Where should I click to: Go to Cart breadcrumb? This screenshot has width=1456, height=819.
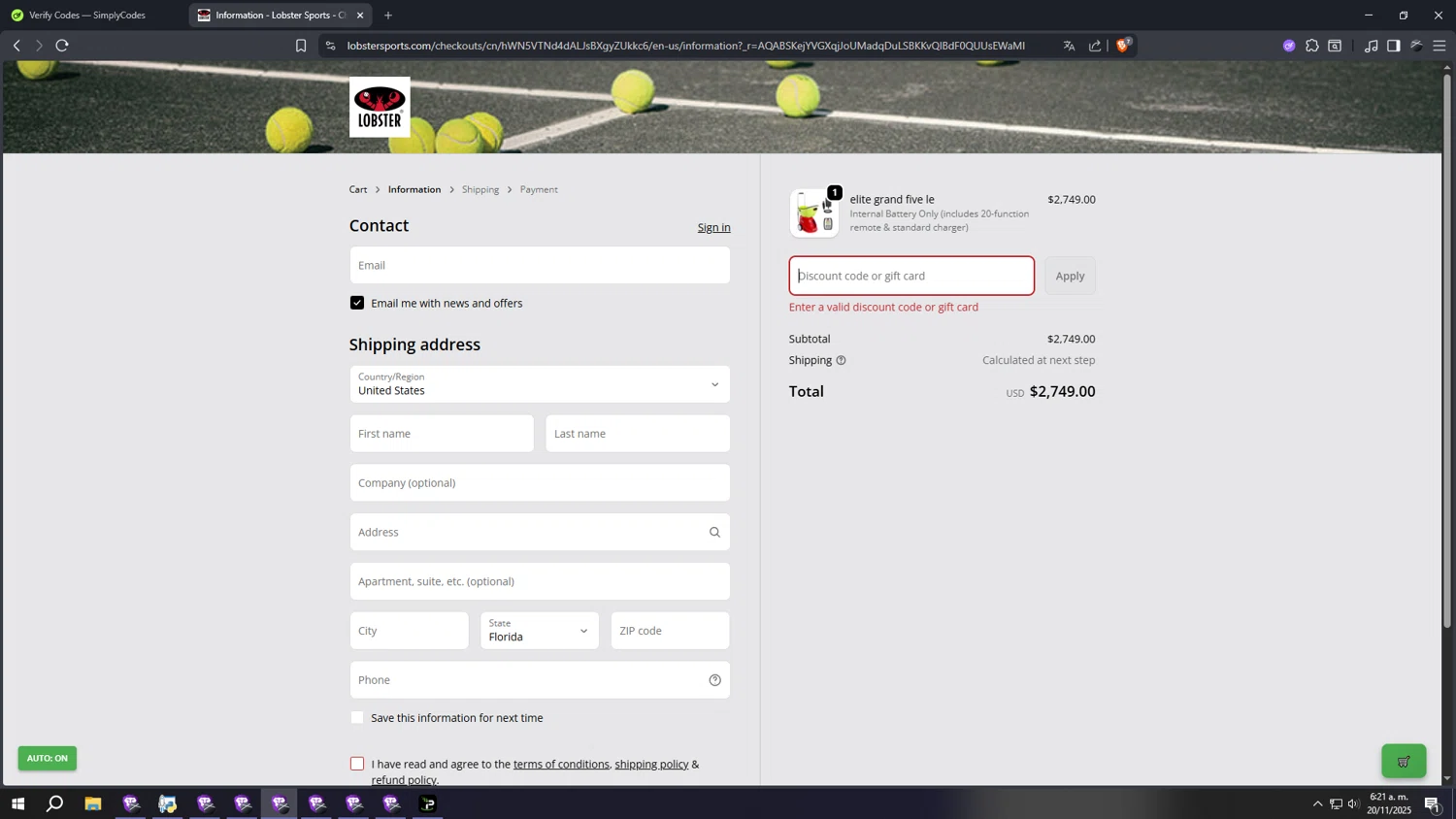pos(358,189)
